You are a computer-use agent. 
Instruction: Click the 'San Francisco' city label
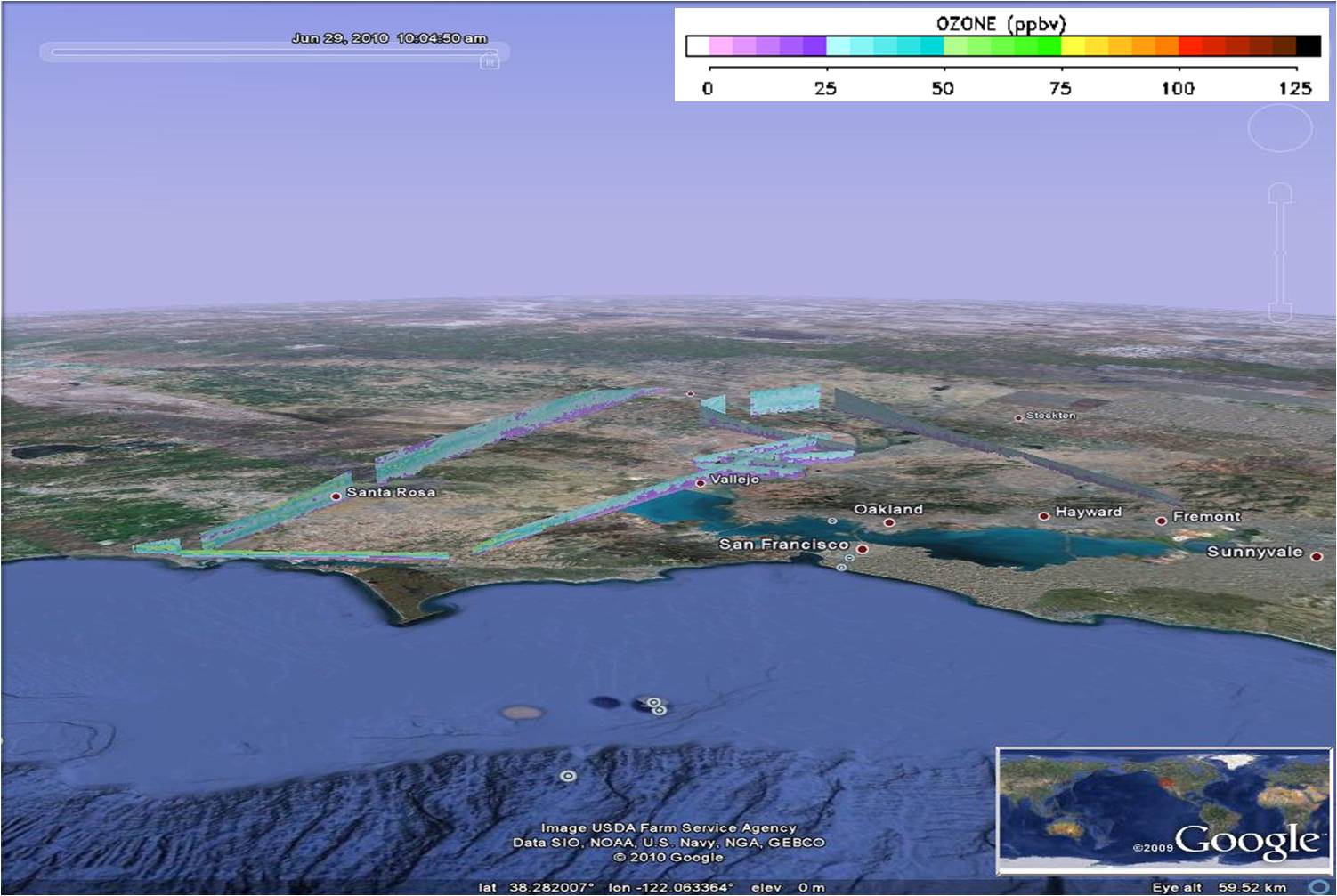point(783,544)
